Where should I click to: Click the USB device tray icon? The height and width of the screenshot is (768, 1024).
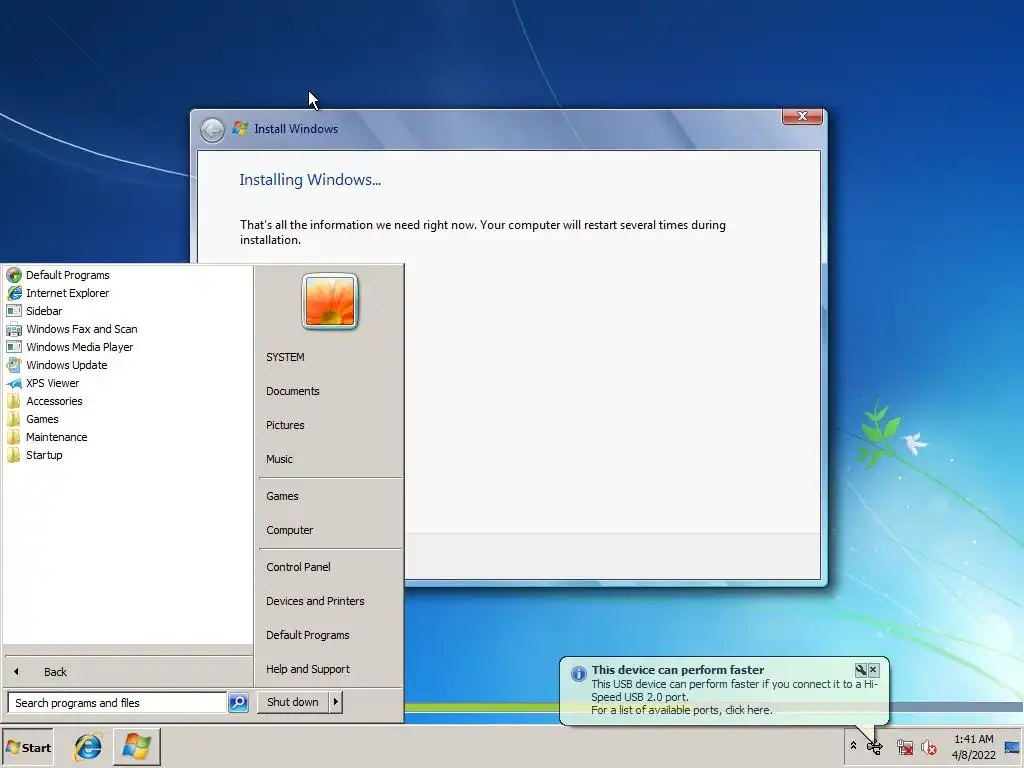point(875,746)
